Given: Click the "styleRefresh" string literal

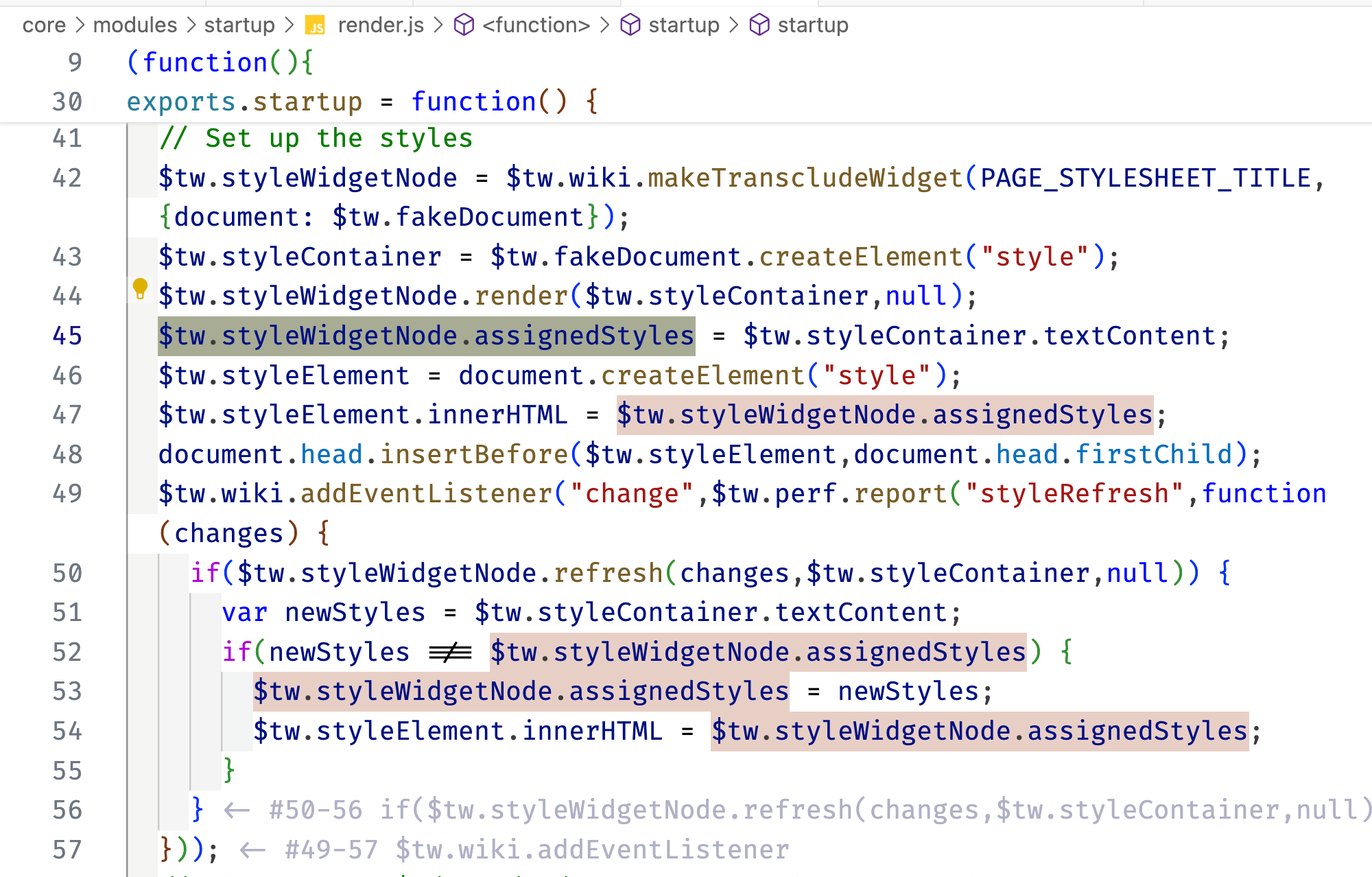Looking at the screenshot, I should click(1074, 494).
